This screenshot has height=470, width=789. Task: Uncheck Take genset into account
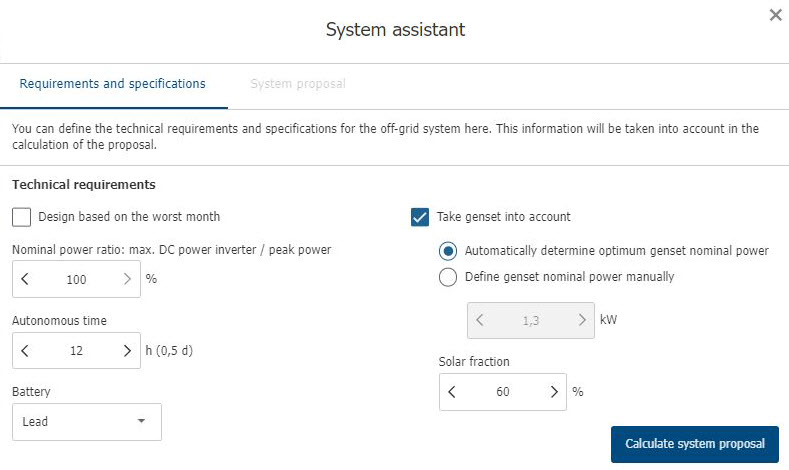click(421, 217)
